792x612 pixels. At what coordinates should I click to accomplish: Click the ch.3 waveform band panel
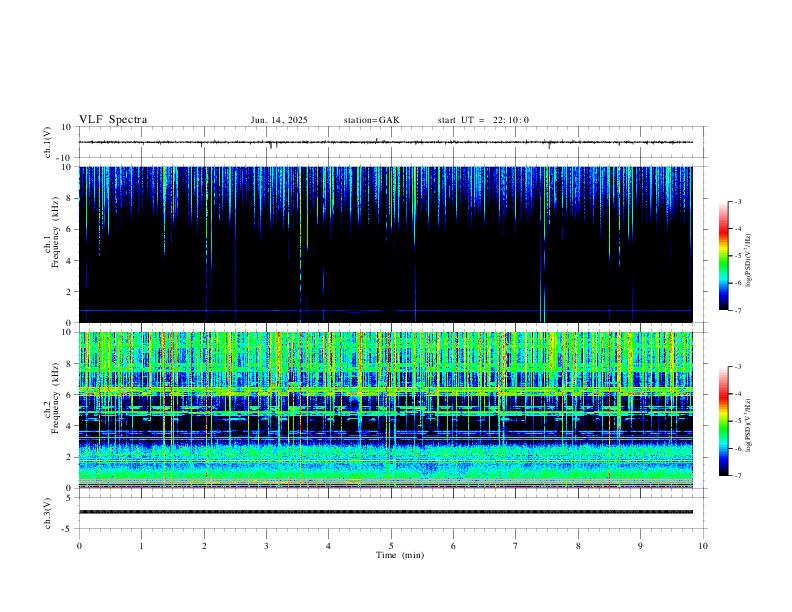391,513
